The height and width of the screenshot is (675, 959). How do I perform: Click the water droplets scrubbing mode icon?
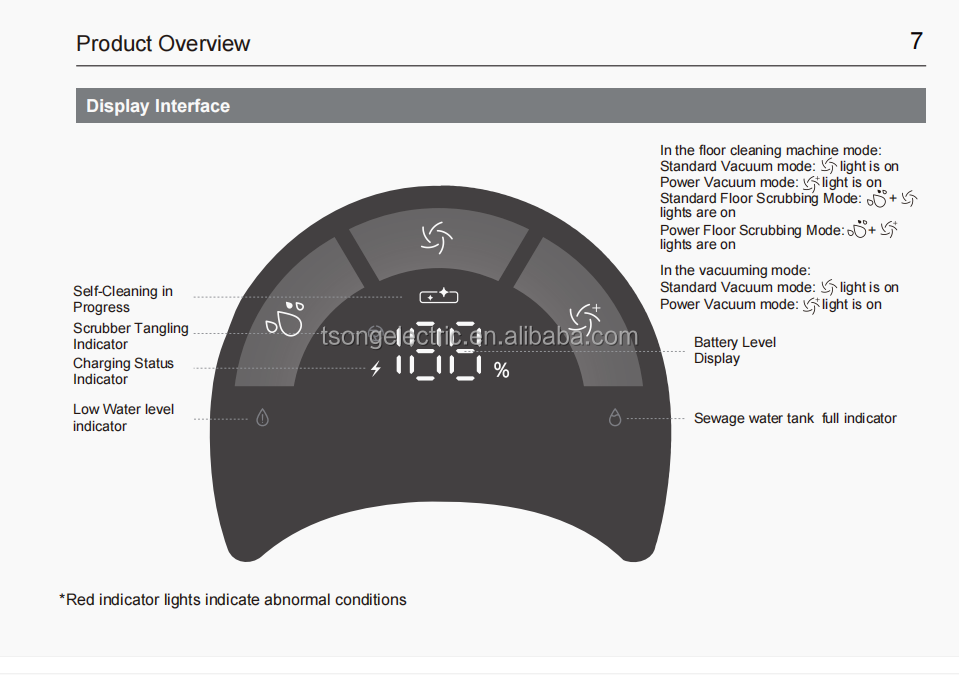click(285, 319)
